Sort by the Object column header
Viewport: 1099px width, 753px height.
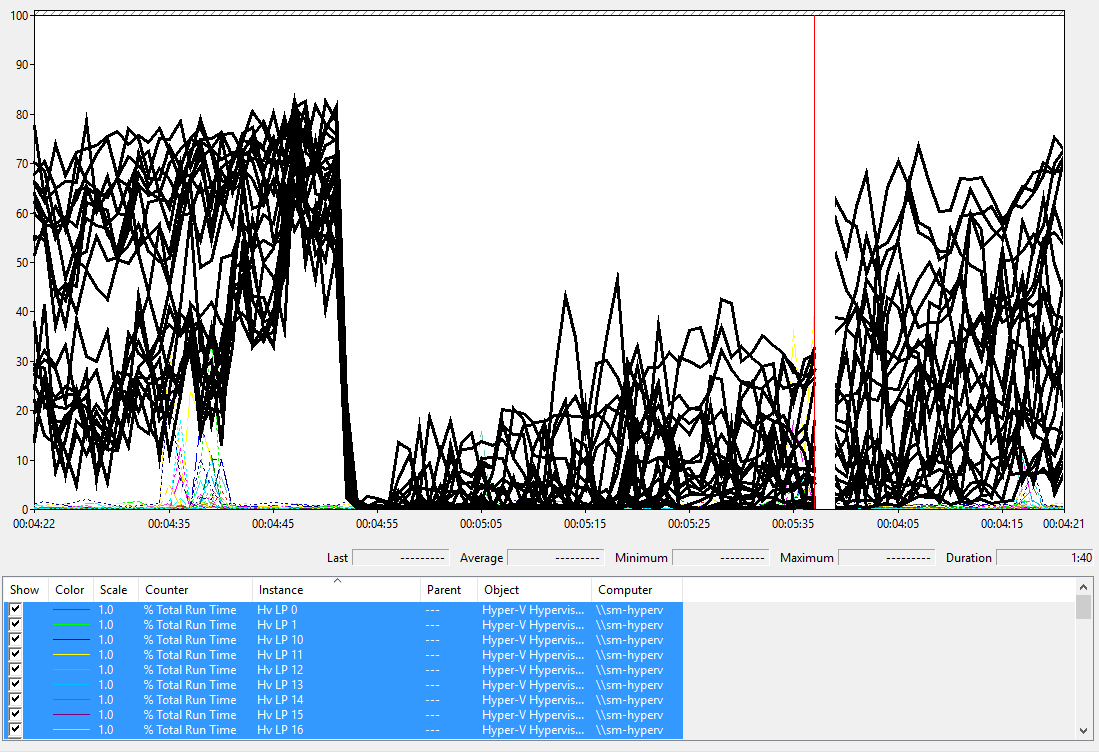[x=534, y=590]
